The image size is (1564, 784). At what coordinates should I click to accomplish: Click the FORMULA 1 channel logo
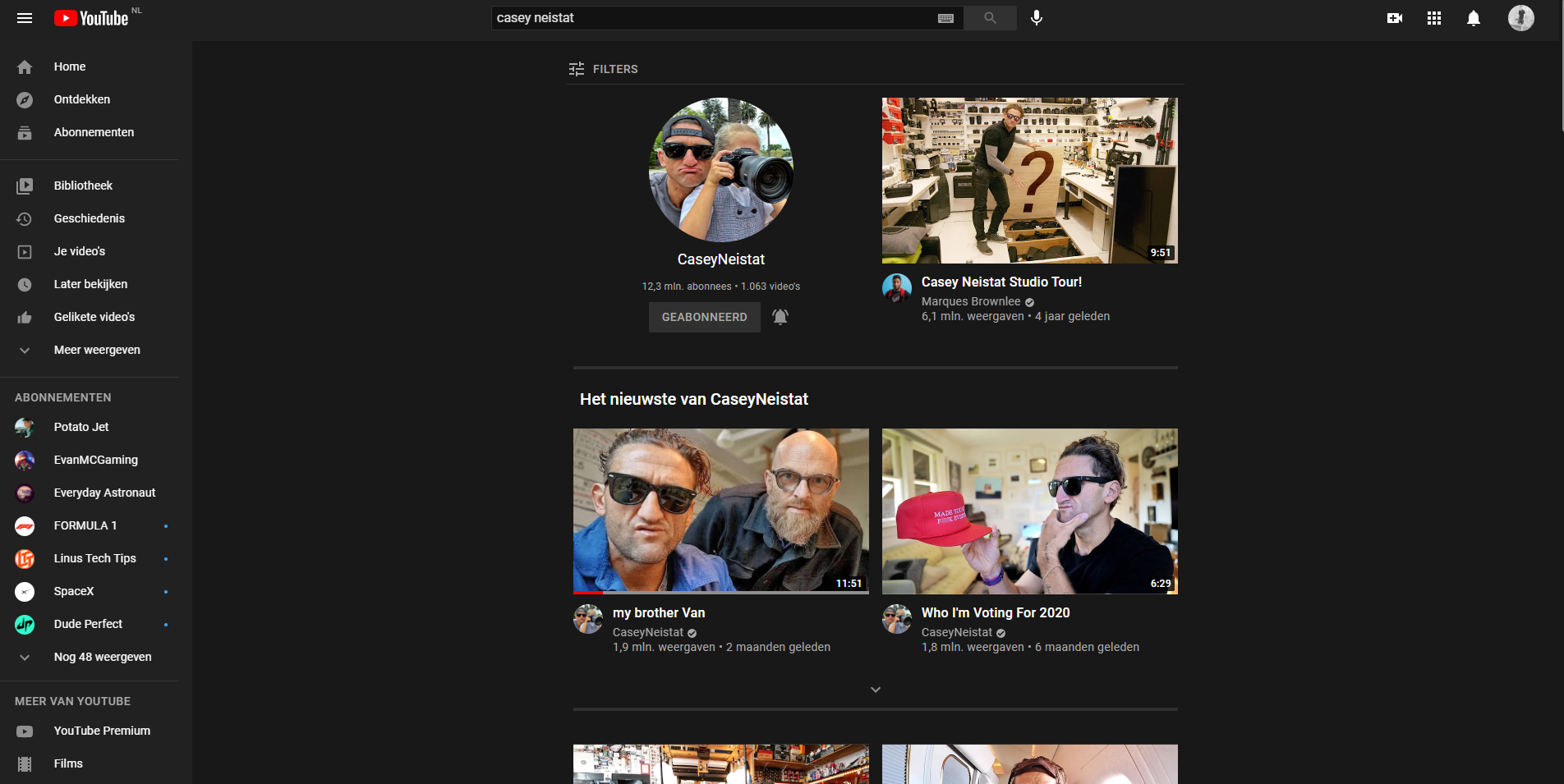click(x=25, y=525)
